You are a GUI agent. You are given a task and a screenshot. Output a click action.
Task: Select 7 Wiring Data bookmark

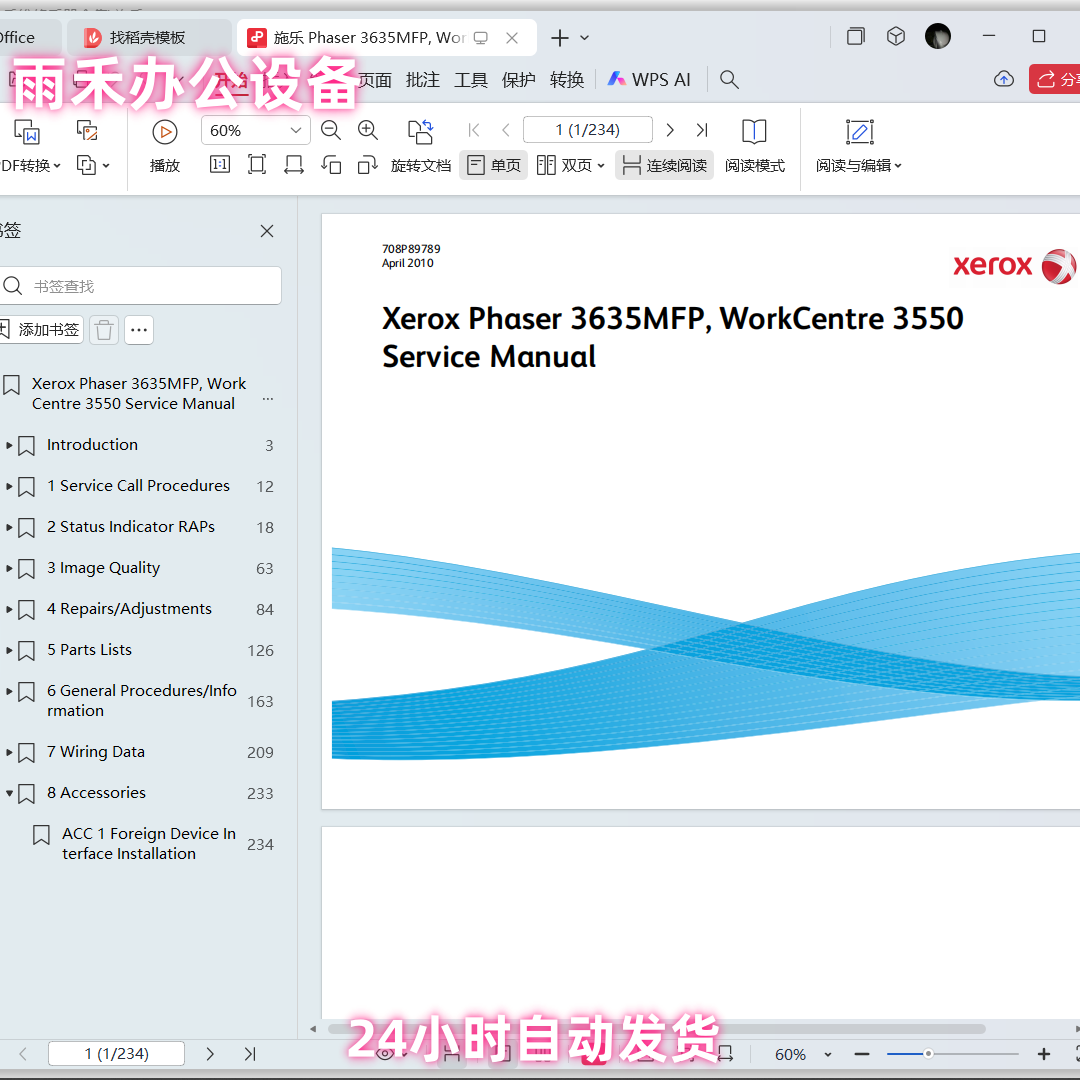pyautogui.click(x=96, y=752)
